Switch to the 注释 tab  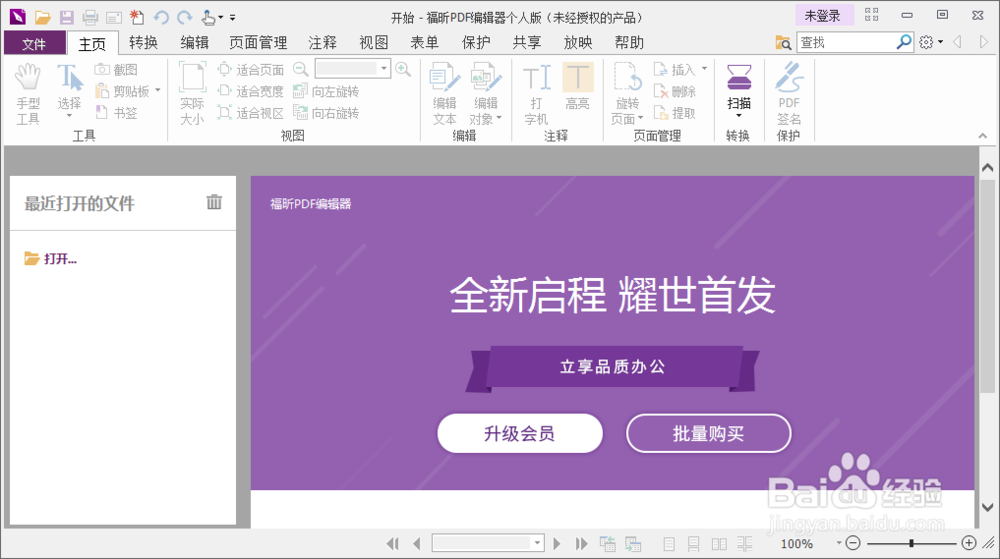tap(322, 43)
